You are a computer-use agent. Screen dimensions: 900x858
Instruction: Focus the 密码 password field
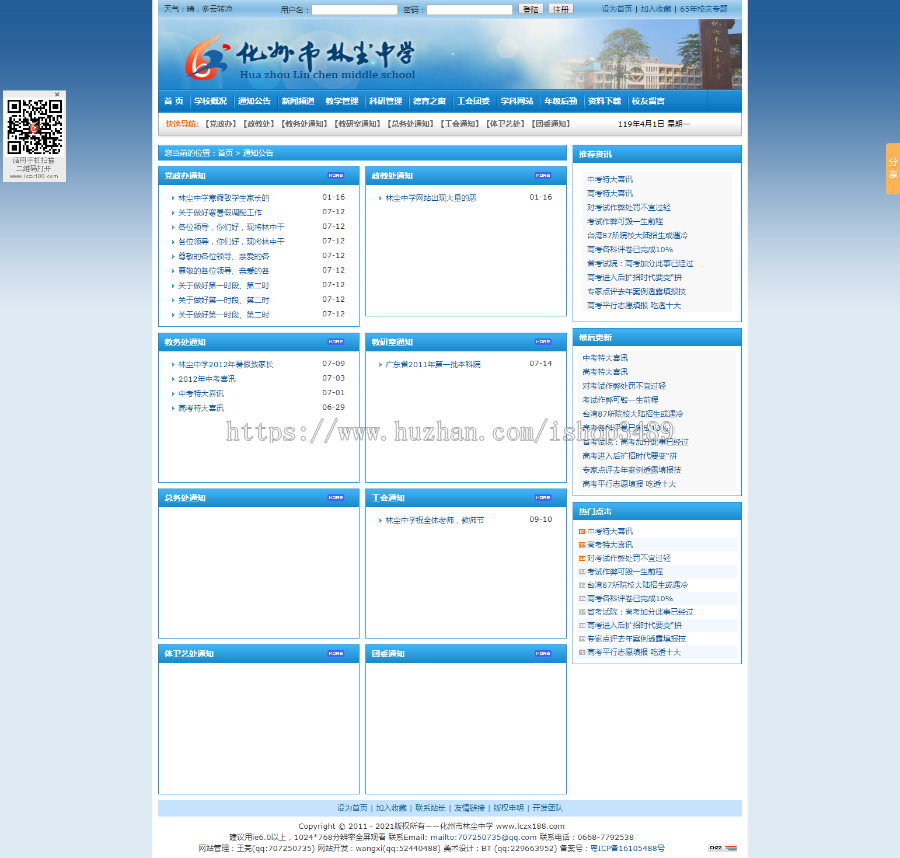click(469, 10)
